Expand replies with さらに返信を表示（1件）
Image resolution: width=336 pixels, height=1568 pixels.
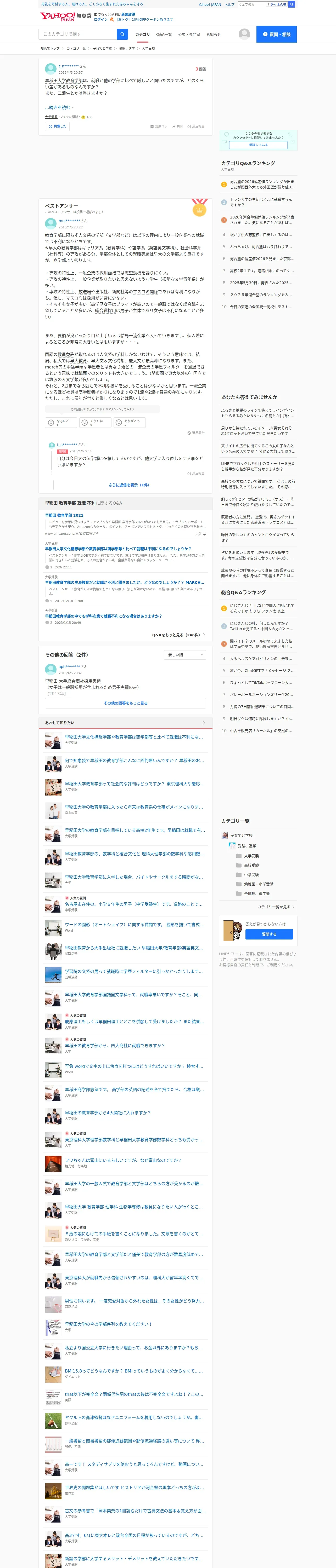(x=129, y=485)
